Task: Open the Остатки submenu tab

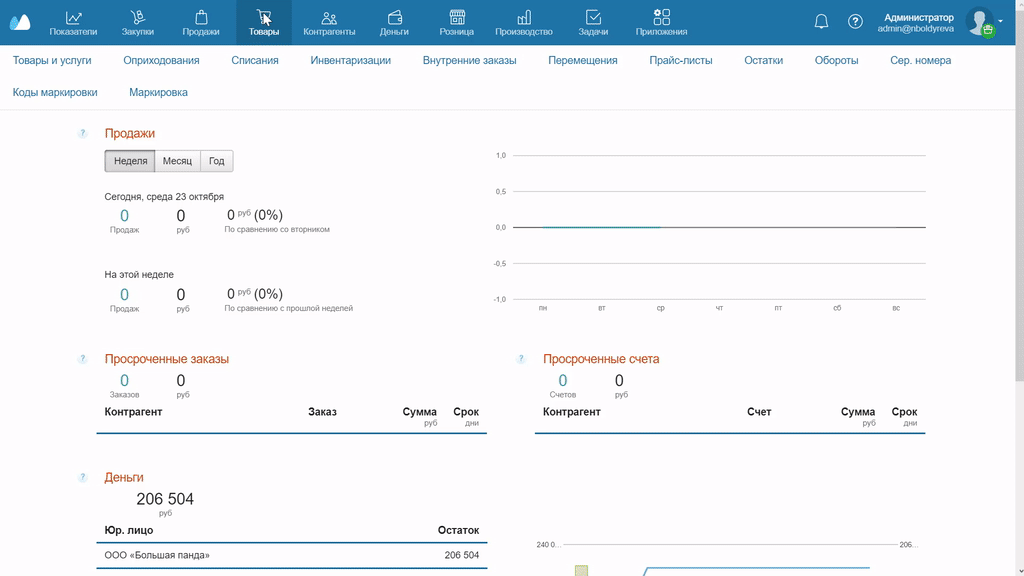Action: tap(763, 60)
